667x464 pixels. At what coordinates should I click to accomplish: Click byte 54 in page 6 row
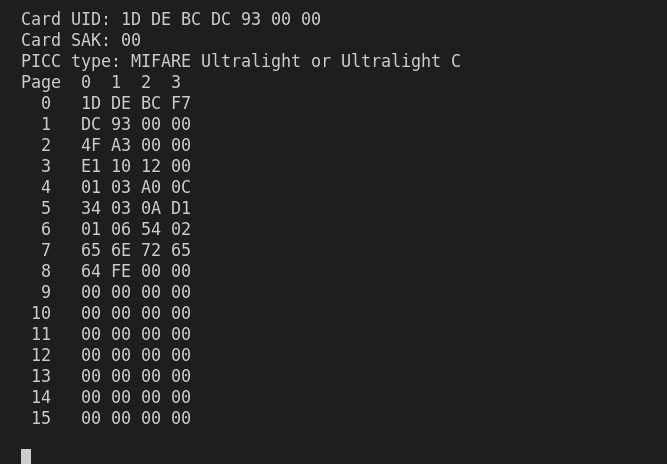[x=151, y=229]
